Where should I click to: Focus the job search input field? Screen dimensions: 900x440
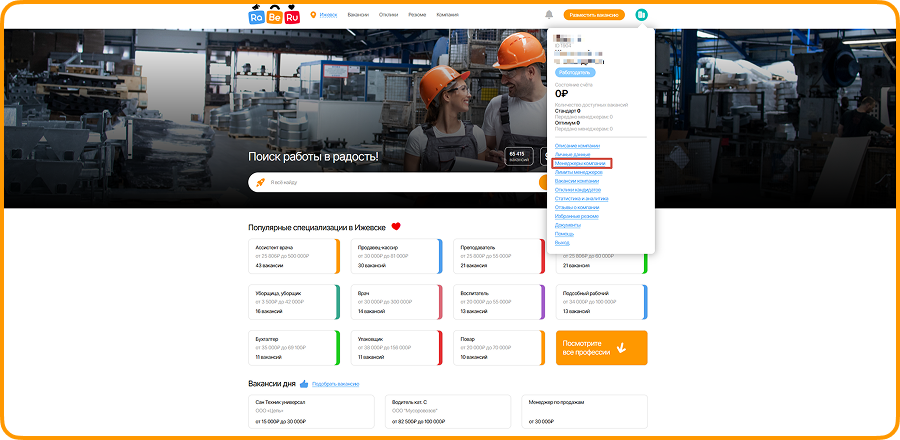400,182
